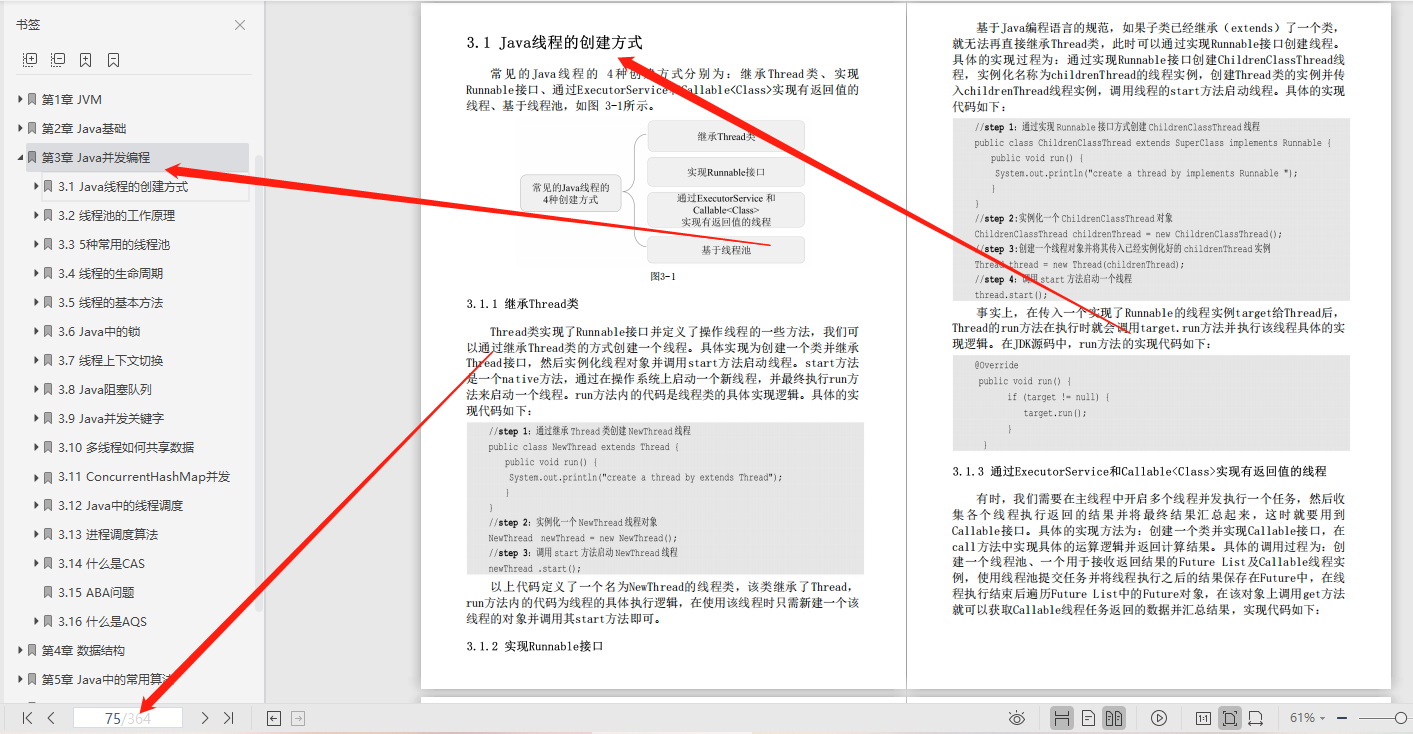Open 3.11 ConcurrentHashMap并发 bookmark
Viewport: 1413px width, 734px height.
click(144, 477)
